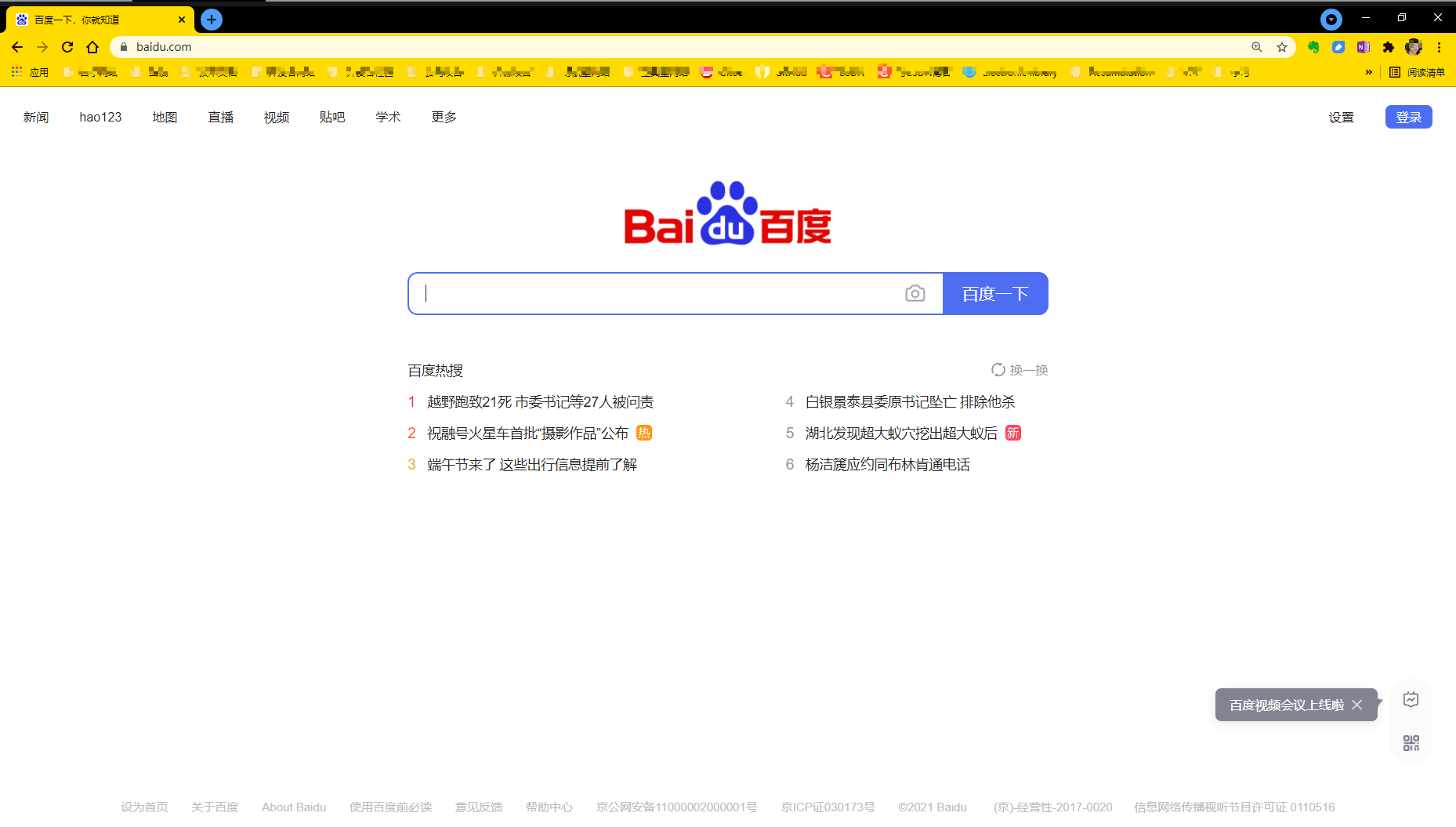Click the QR code icon at right side
This screenshot has height=827, width=1456.
[x=1411, y=743]
